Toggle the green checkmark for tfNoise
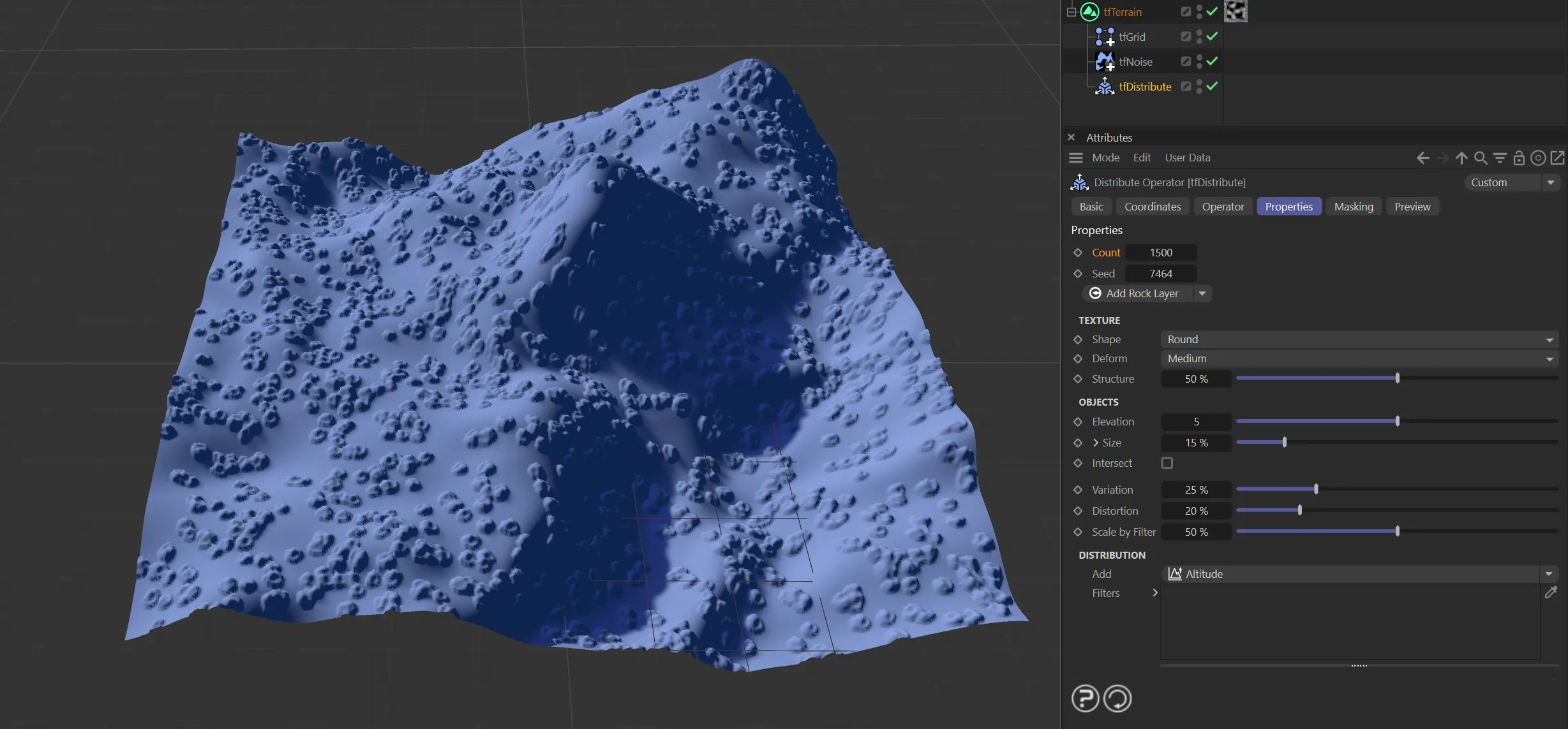Viewport: 1568px width, 729px height. coord(1212,61)
